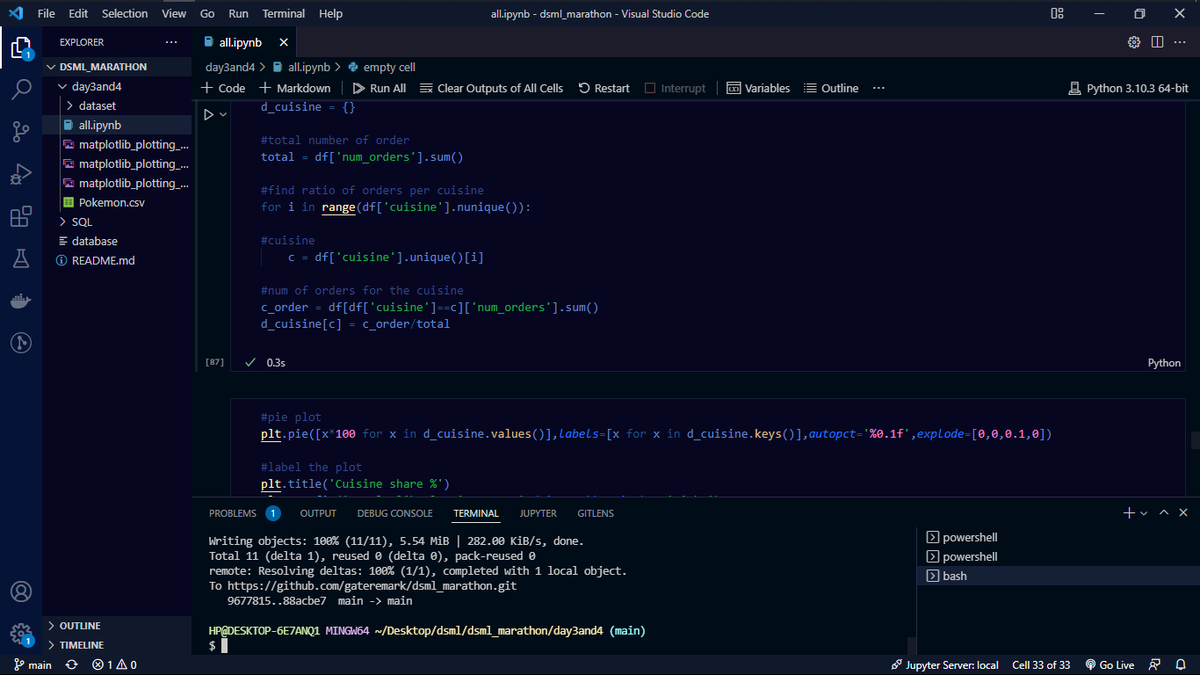Maximize the terminal panel size
This screenshot has width=1200, height=675.
coord(1164,513)
